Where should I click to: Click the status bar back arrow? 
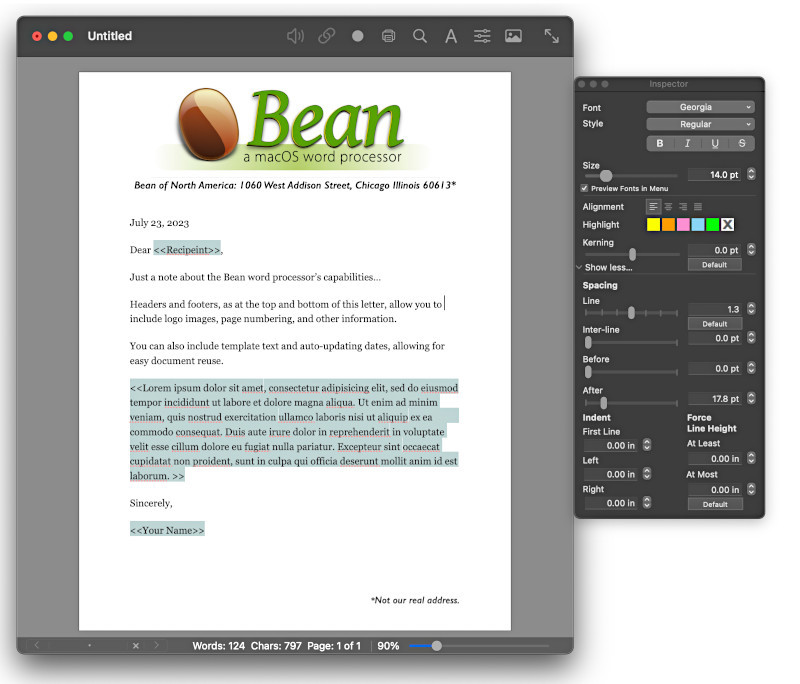37,645
